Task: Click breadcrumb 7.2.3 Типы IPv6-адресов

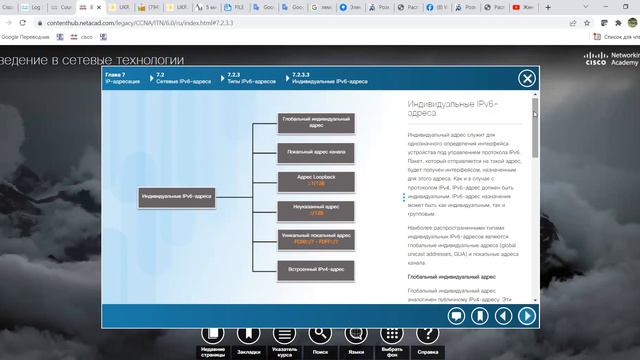Action: (x=251, y=78)
